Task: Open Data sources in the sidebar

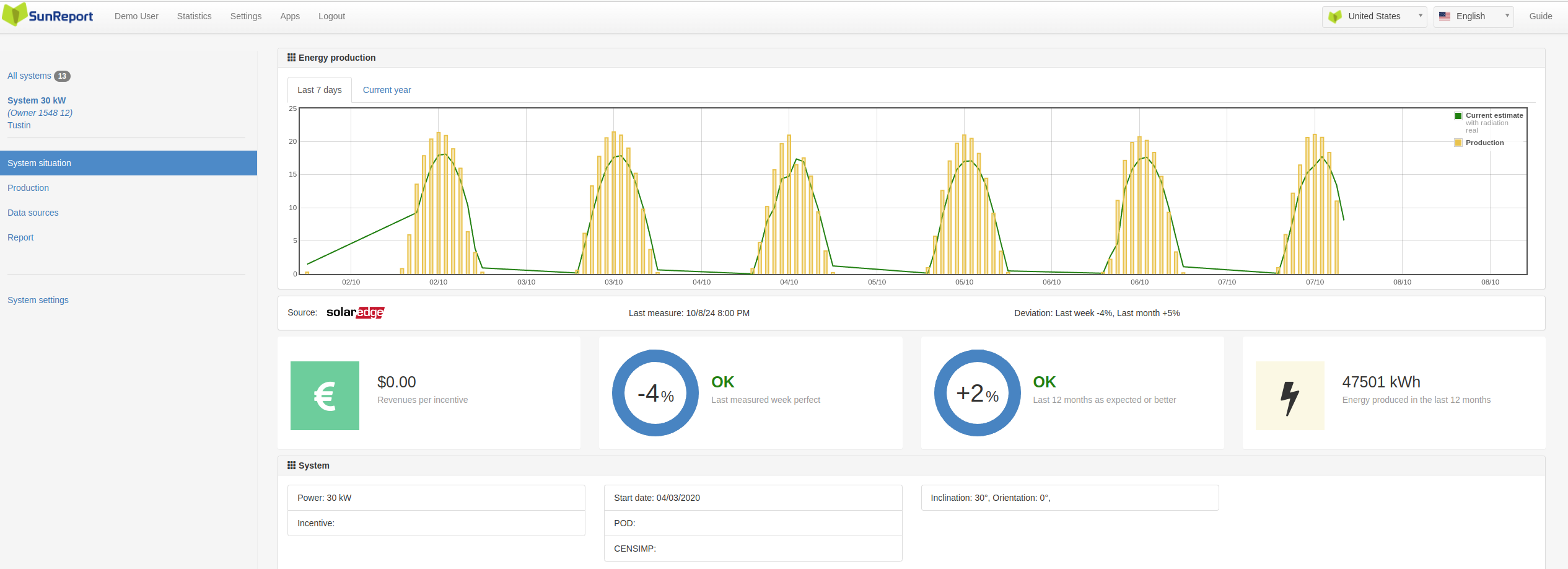Action: (x=33, y=213)
